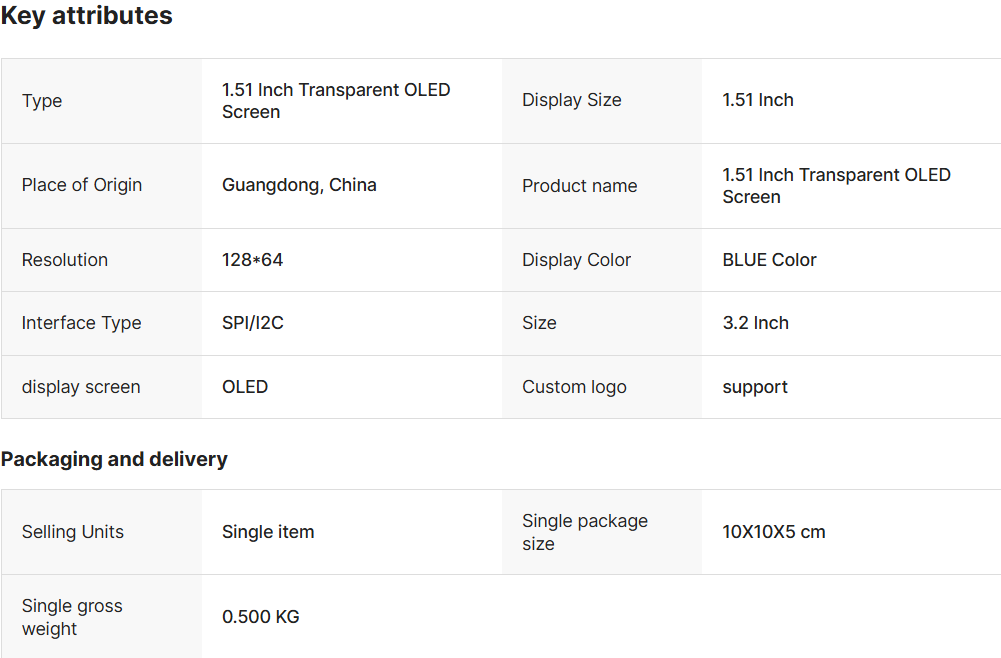The width and height of the screenshot is (1001, 658).
Task: Click the "Packaging and delivery" heading
Action: click(x=114, y=459)
